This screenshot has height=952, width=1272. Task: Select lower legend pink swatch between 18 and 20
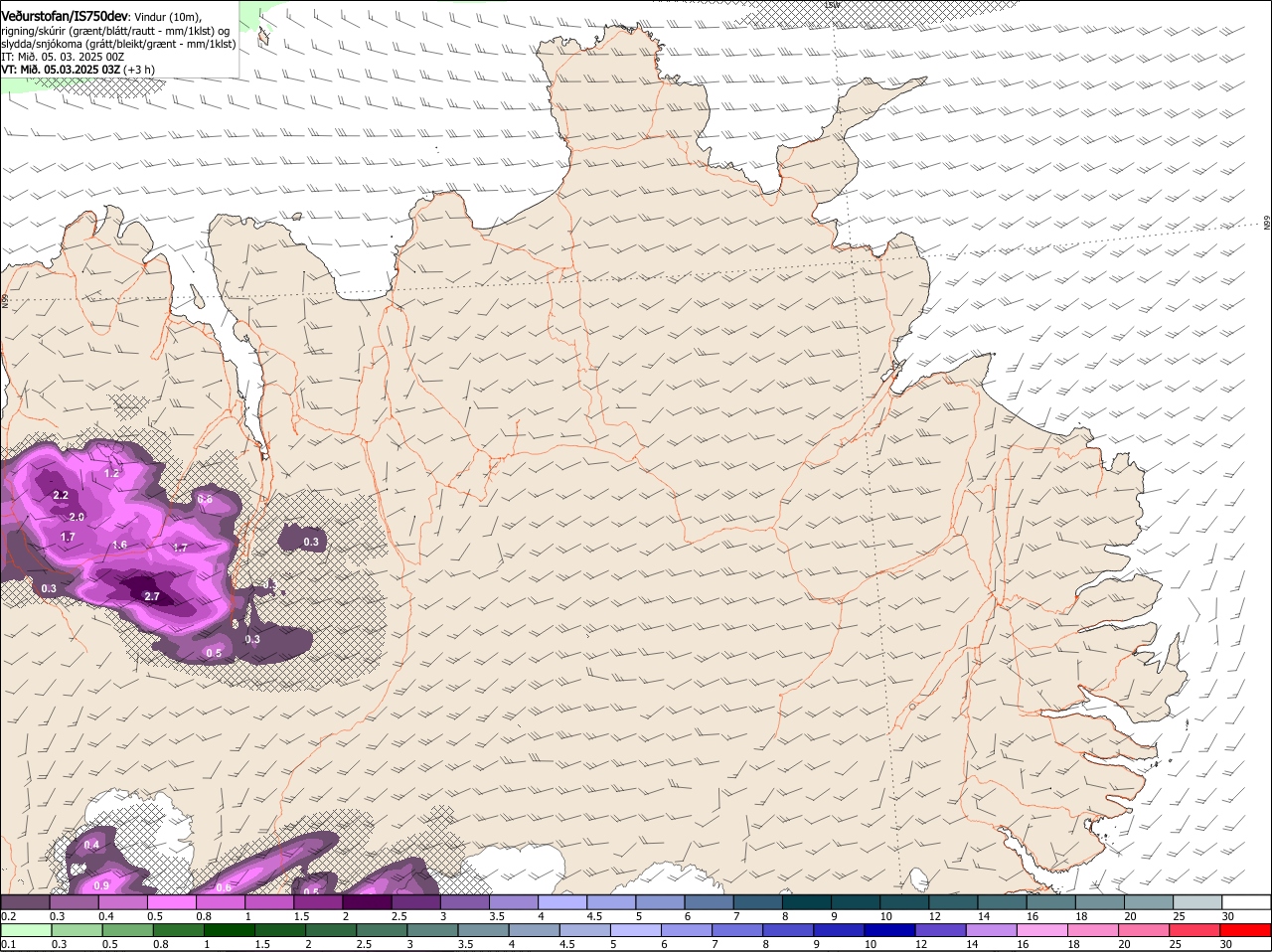click(1093, 930)
